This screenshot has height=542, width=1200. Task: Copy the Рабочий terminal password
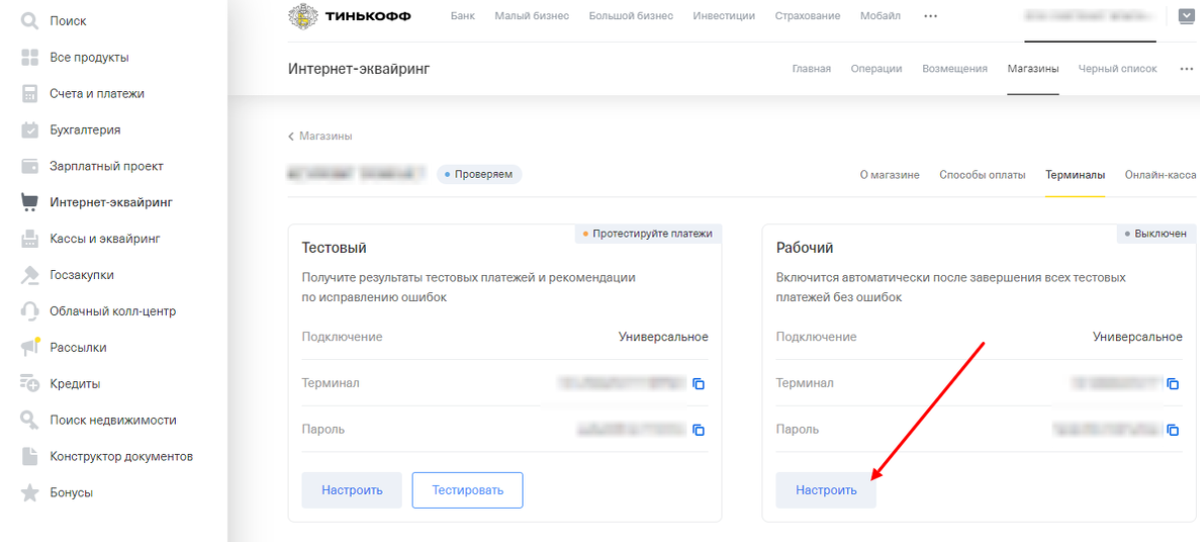pos(1173,429)
